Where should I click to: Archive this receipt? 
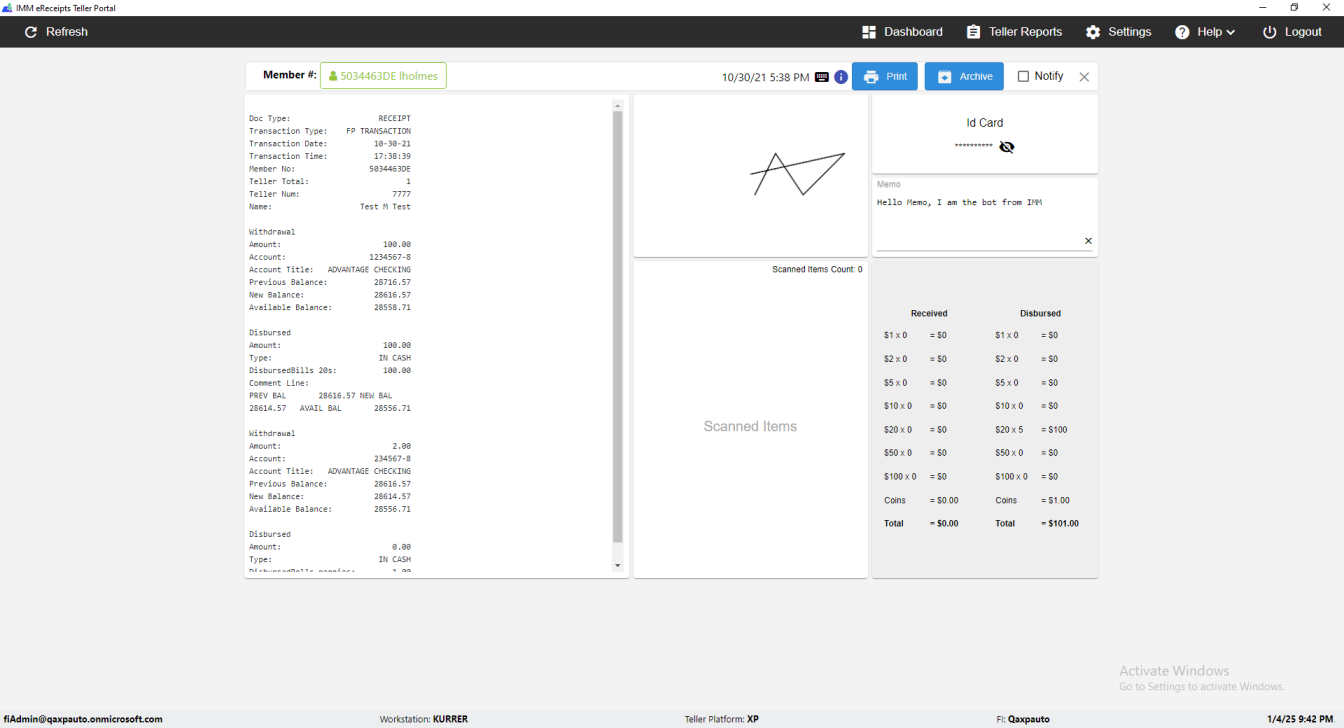[x=964, y=76]
